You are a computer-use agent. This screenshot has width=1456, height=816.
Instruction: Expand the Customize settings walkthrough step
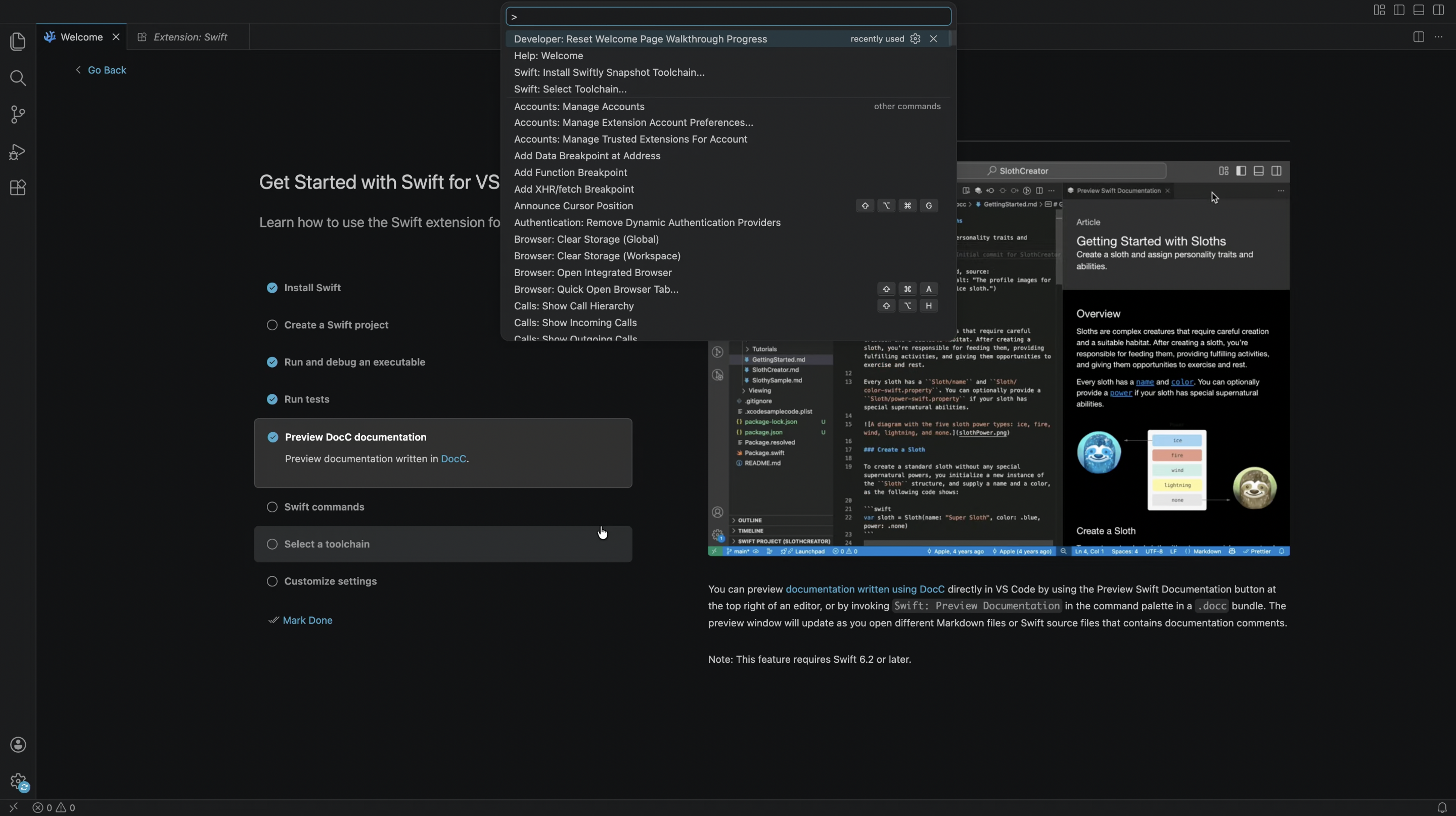[443, 581]
